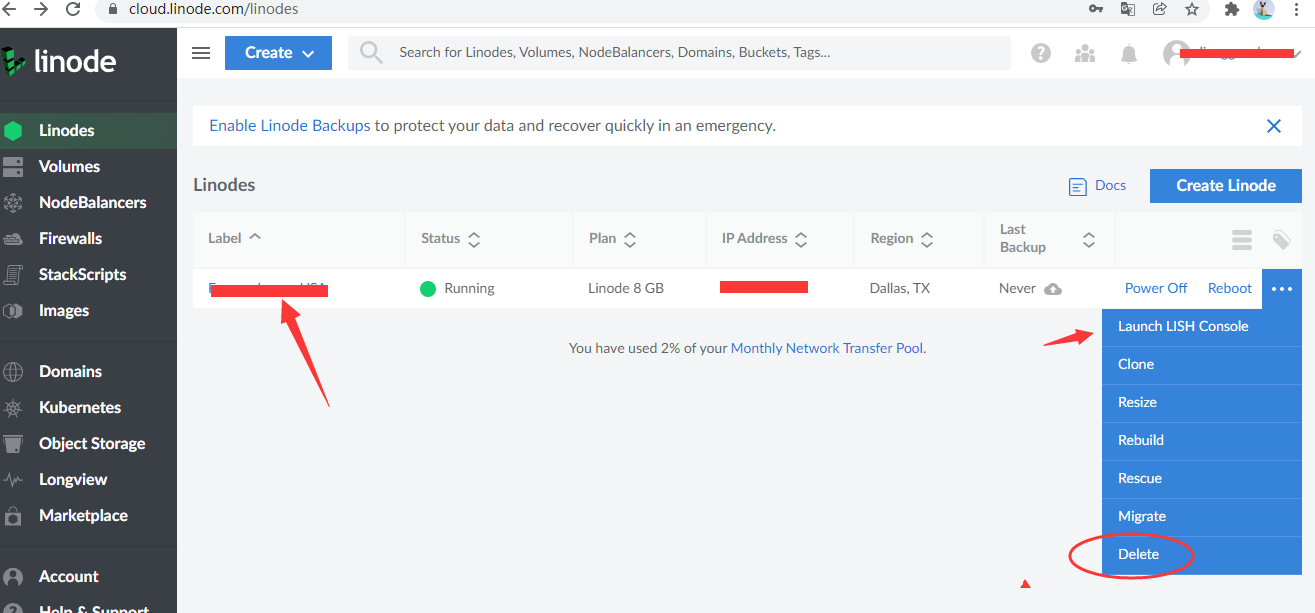Open Domains in sidebar
The height and width of the screenshot is (613, 1315).
[88, 371]
